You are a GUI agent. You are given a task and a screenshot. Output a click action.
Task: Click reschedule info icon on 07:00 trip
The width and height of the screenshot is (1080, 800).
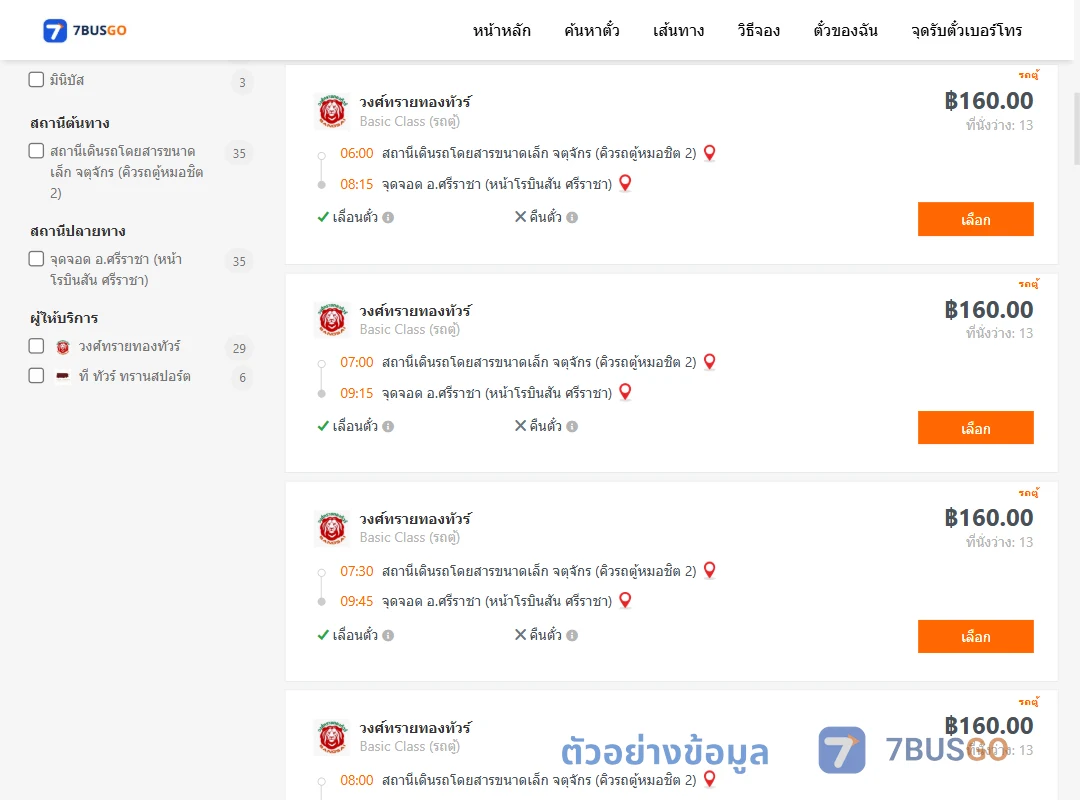click(x=388, y=427)
